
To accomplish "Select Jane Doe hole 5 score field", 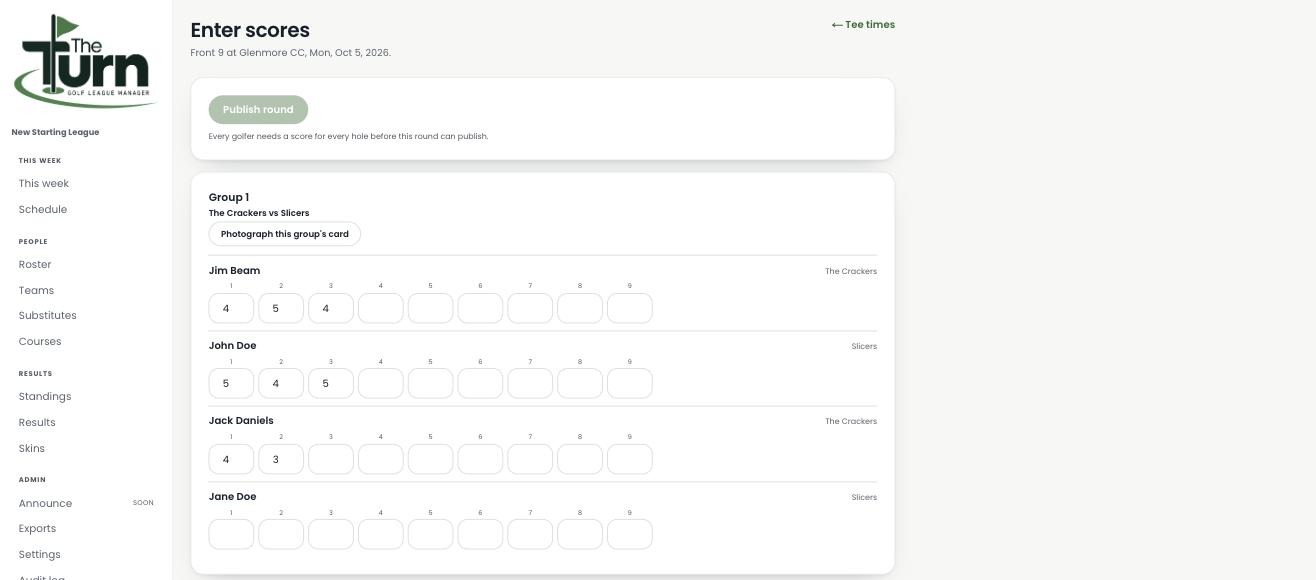I will pyautogui.click(x=431, y=534).
